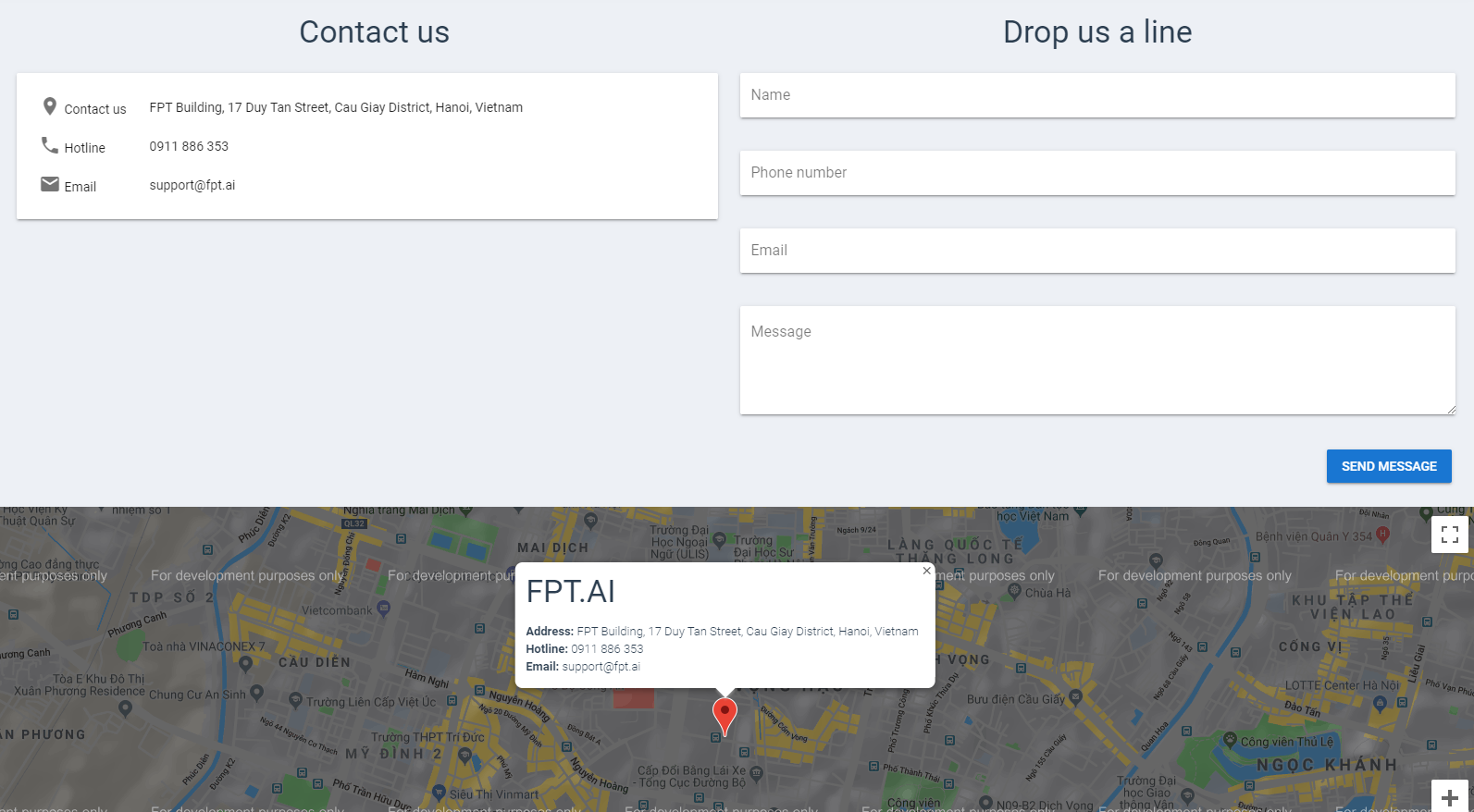Focus the Name input field
Screen dimensions: 1474x812
[1097, 95]
